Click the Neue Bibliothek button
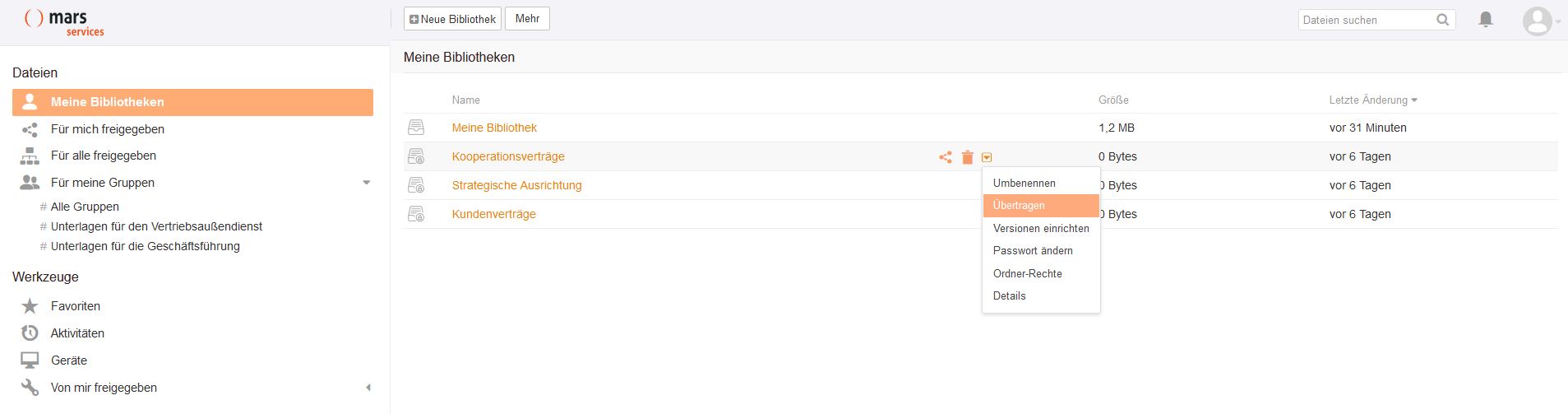 click(452, 19)
